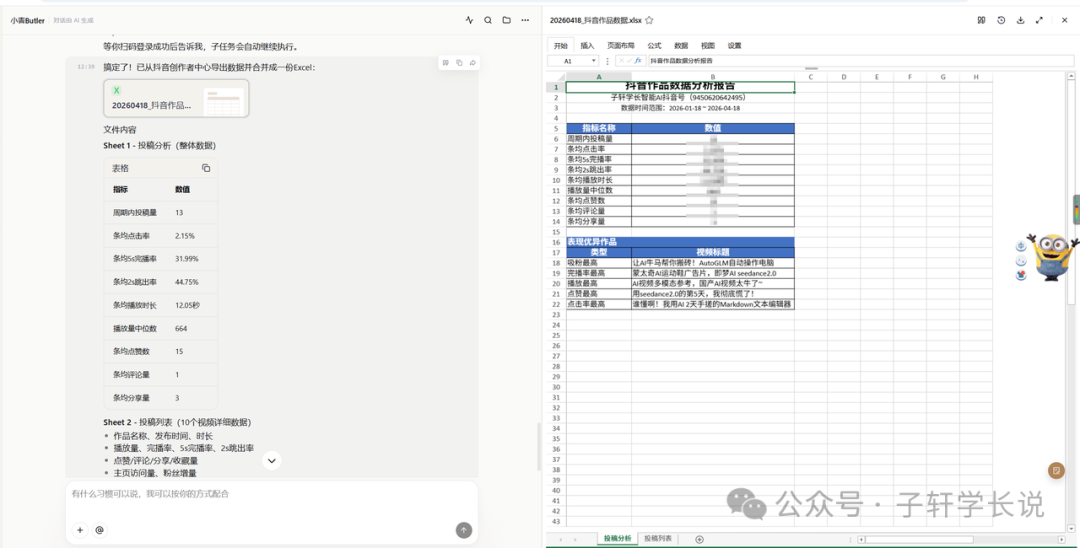Add a new sheet with the plus button
Screen dimensions: 1080x548
pyautogui.click(x=699, y=539)
